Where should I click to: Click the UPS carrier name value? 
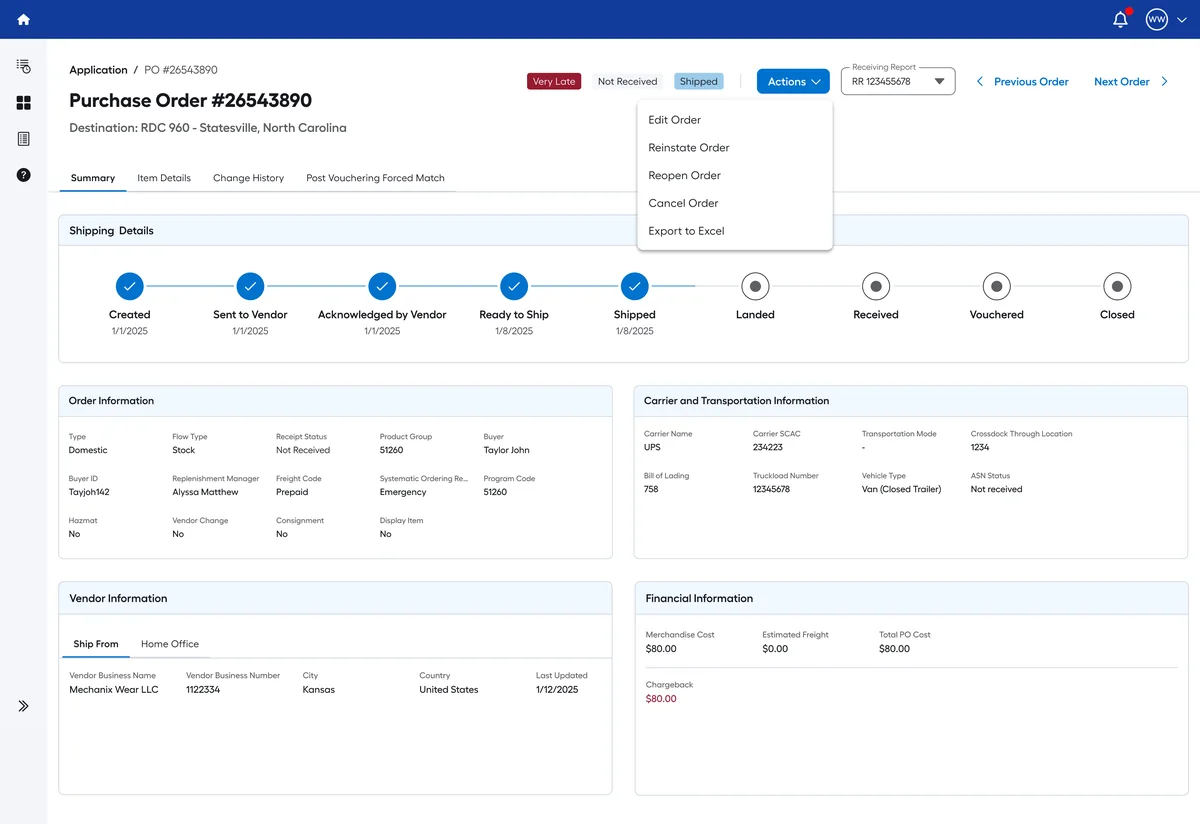tap(652, 447)
